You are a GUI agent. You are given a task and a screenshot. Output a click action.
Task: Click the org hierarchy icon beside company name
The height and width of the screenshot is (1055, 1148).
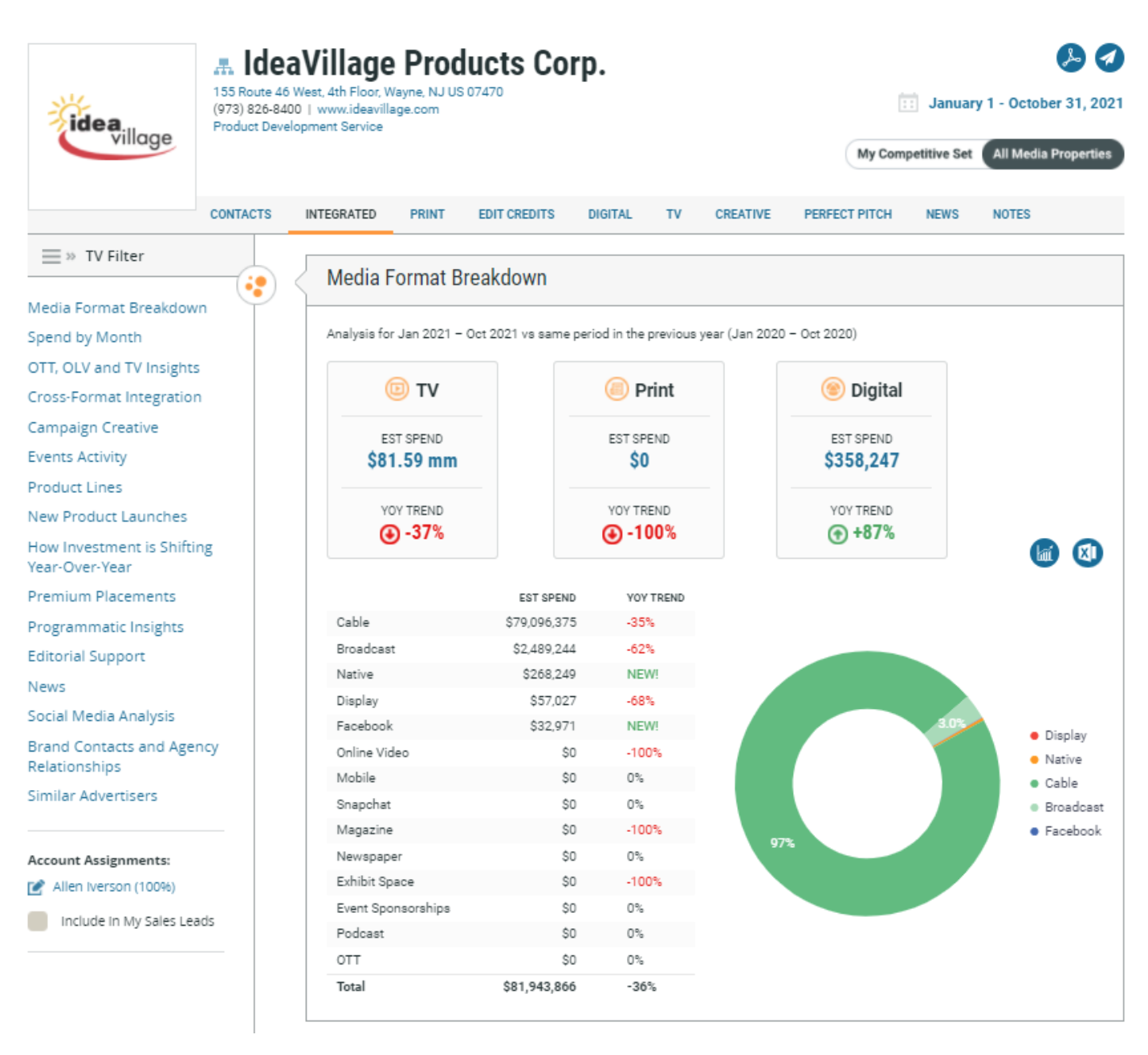coord(223,67)
